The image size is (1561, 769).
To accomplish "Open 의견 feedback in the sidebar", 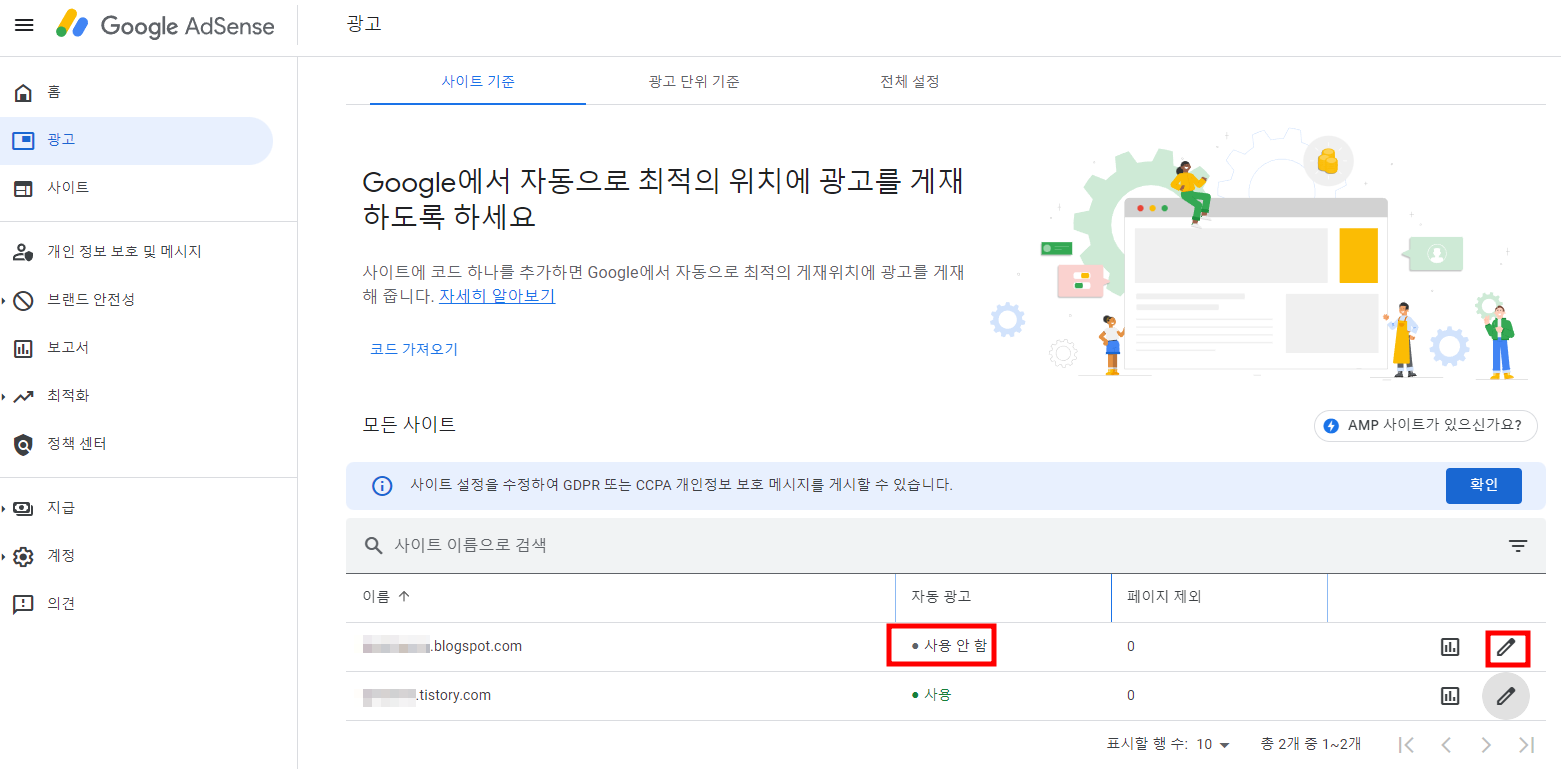I will coord(136,604).
